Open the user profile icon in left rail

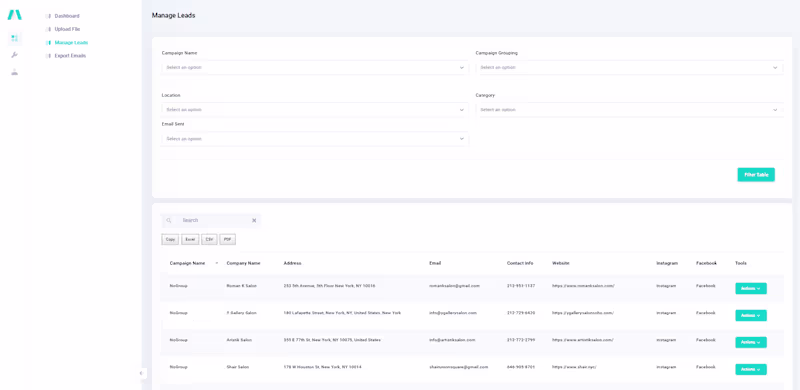pos(14,72)
